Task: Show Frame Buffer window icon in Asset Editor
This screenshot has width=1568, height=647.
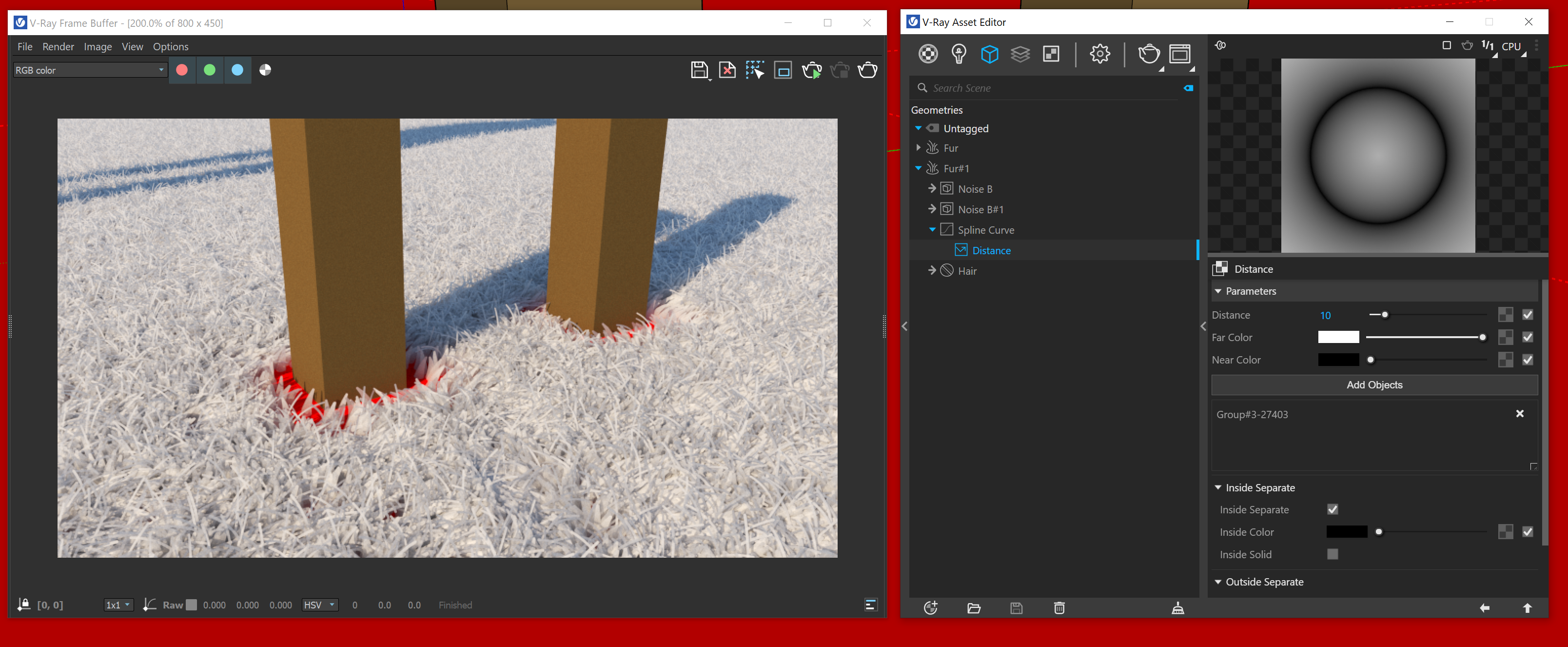Action: 1179,54
